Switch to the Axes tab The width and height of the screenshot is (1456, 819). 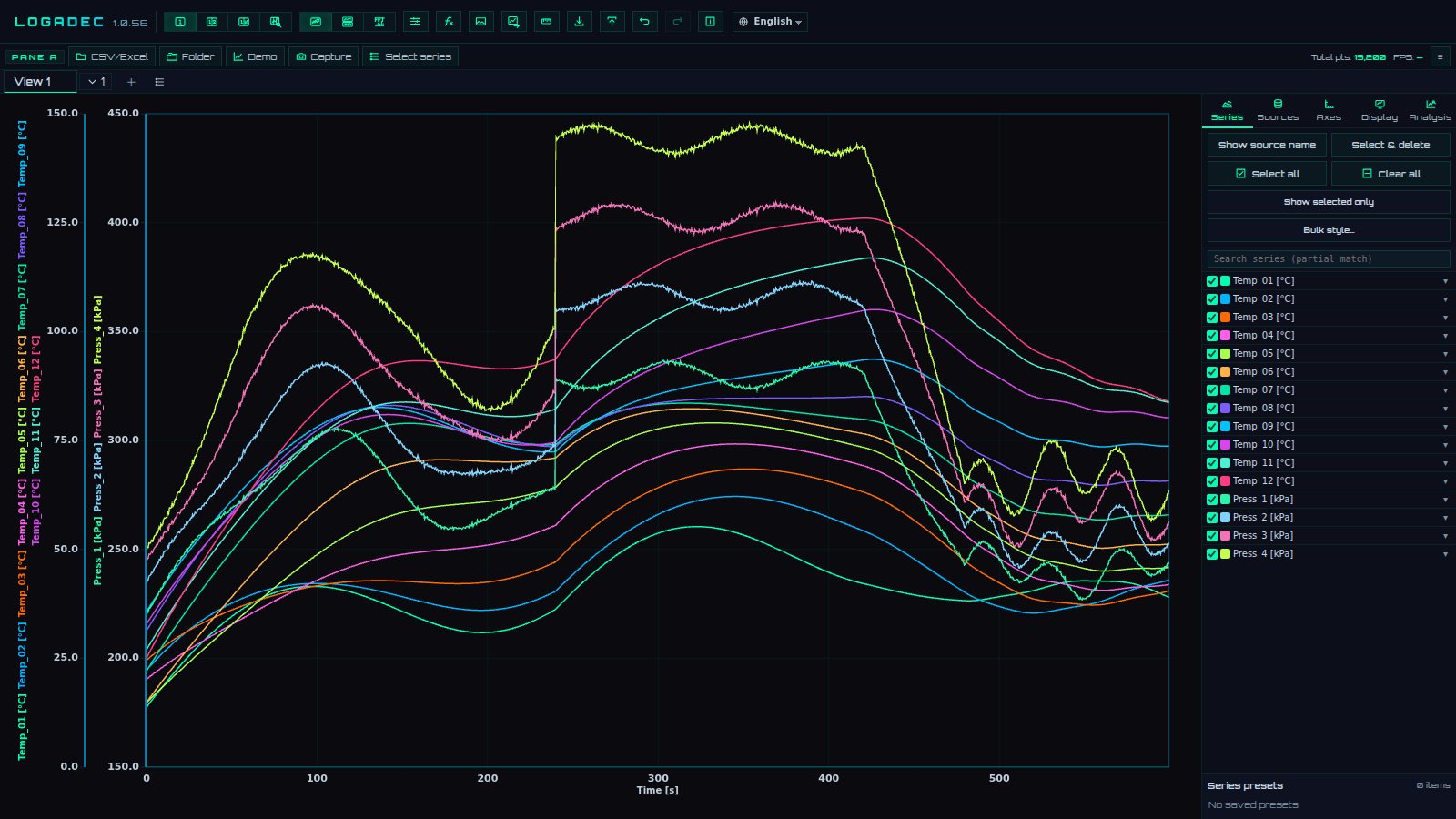point(1329,110)
